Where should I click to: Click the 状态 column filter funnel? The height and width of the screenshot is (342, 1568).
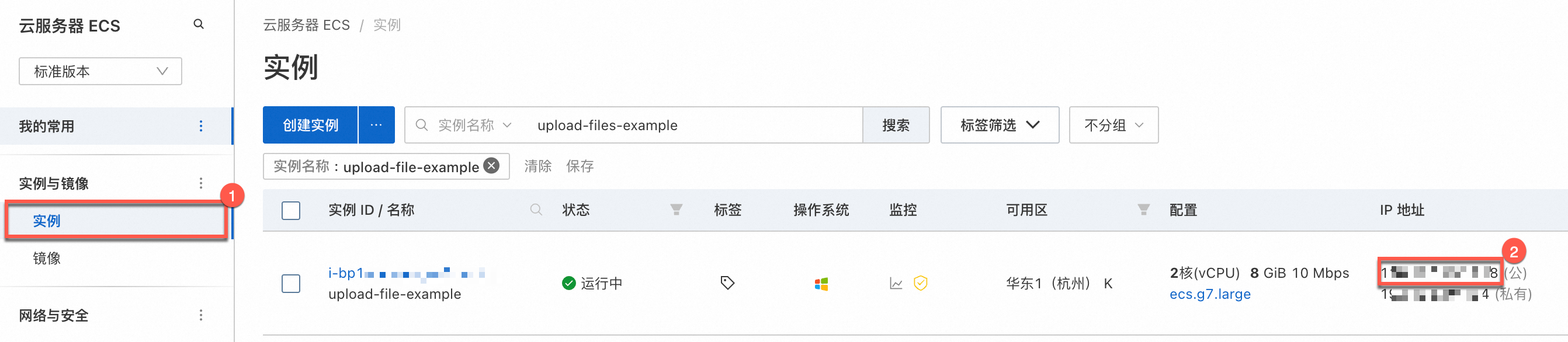pyautogui.click(x=676, y=210)
